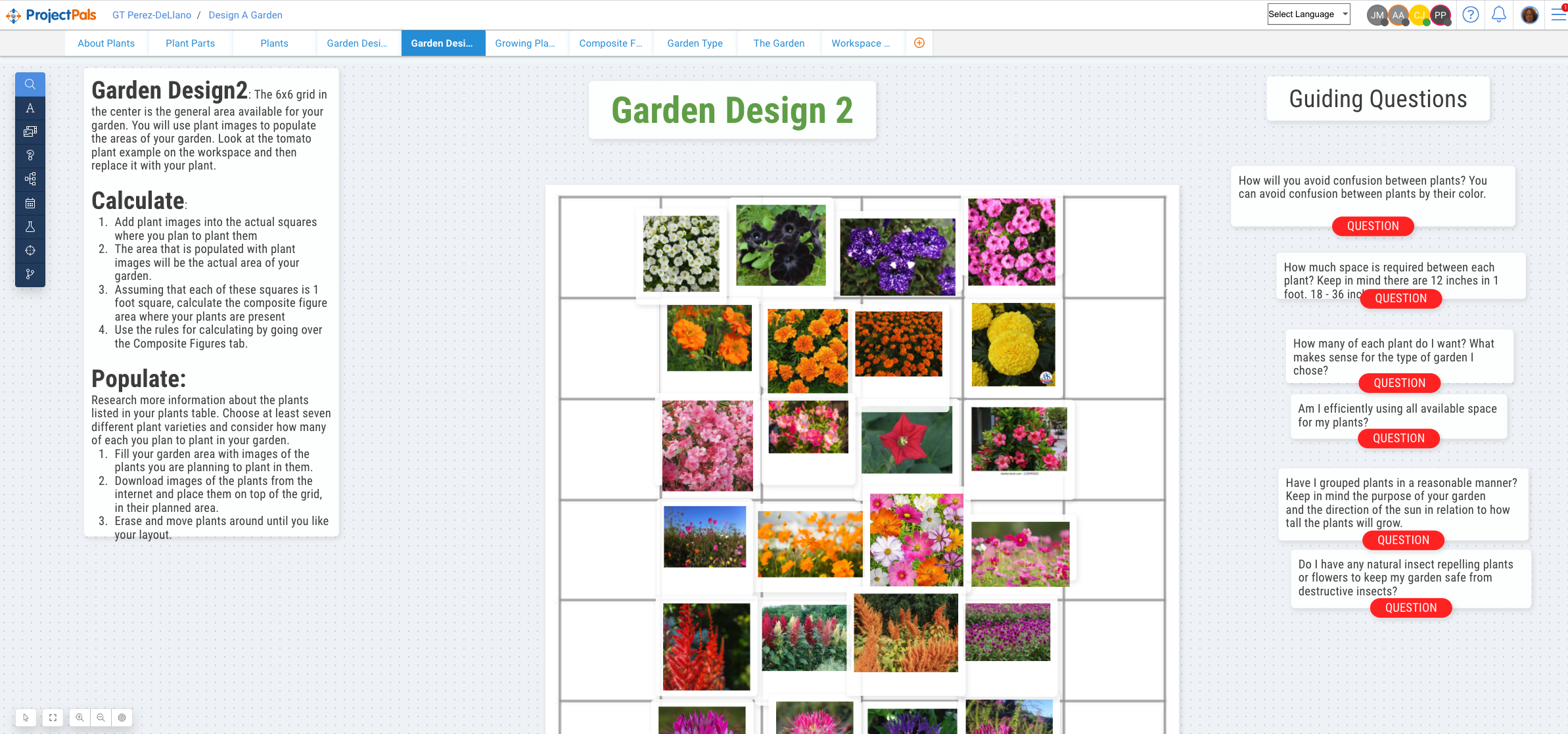Image resolution: width=1568 pixels, height=734 pixels.
Task: Open the calendar tool
Action: pos(30,203)
